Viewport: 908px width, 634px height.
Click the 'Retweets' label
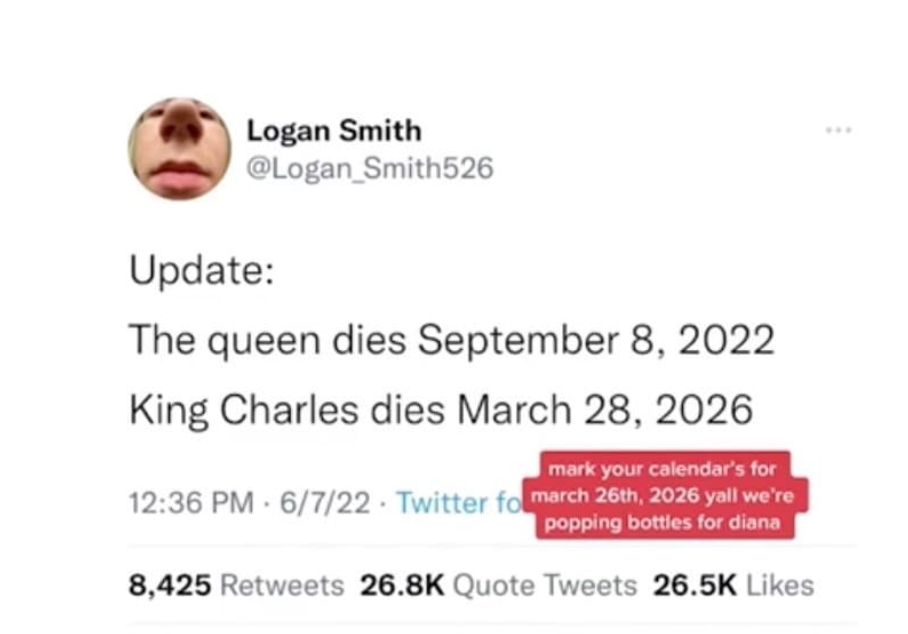coord(282,585)
